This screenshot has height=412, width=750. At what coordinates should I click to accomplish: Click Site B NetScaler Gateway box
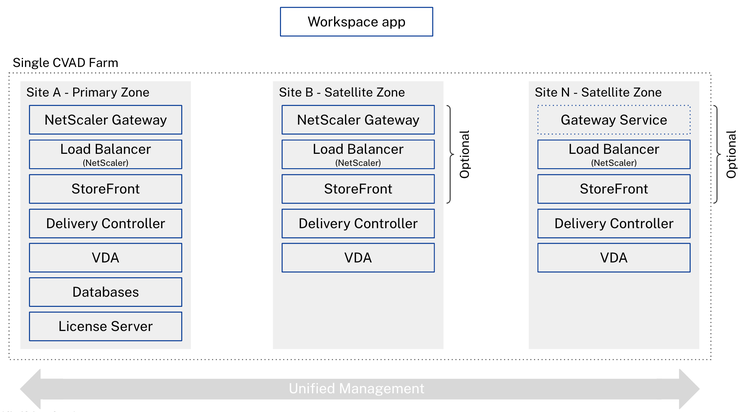point(358,120)
